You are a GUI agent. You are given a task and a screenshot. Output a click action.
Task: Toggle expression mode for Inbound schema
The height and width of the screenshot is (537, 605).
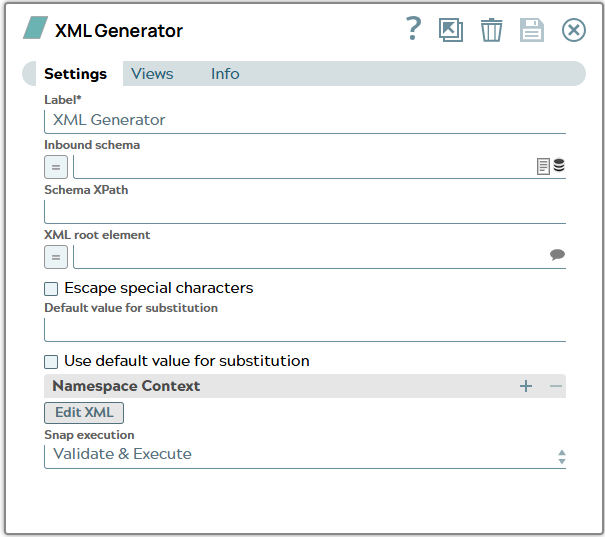tap(56, 167)
